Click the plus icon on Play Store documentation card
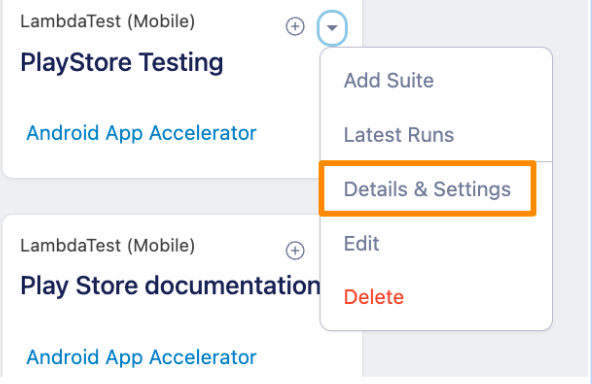 (295, 251)
